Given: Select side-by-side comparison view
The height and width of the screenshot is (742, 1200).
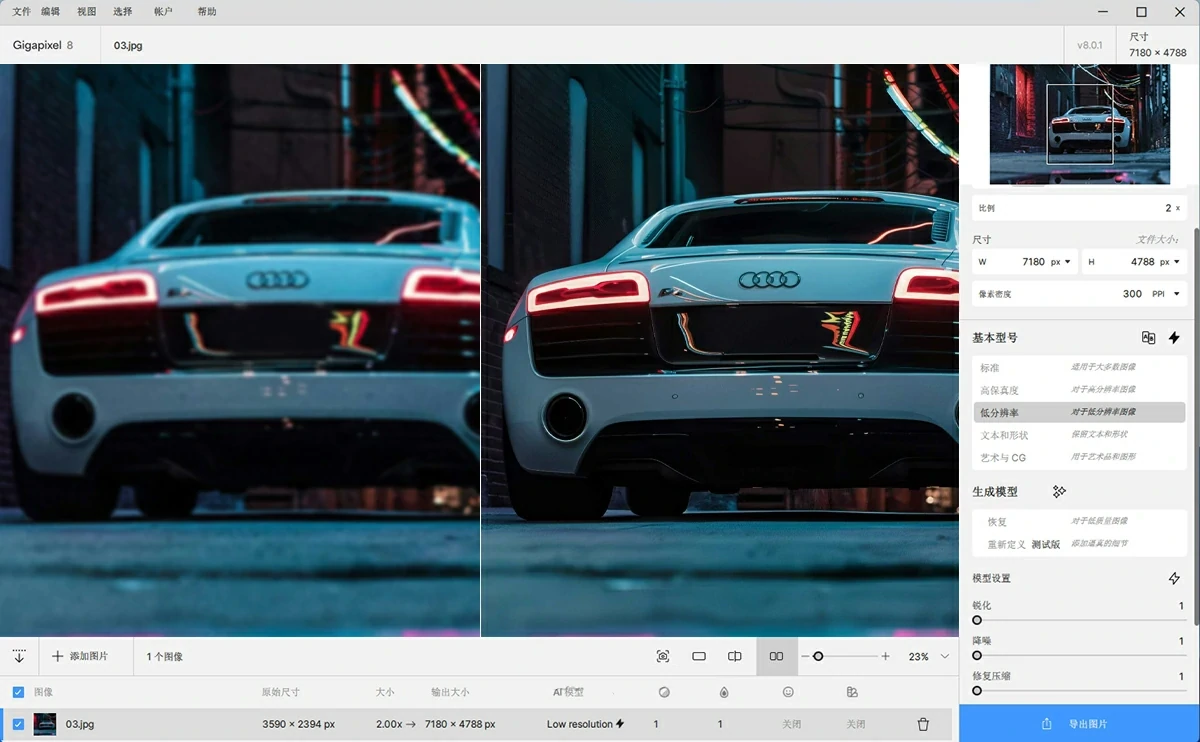Looking at the screenshot, I should (776, 656).
